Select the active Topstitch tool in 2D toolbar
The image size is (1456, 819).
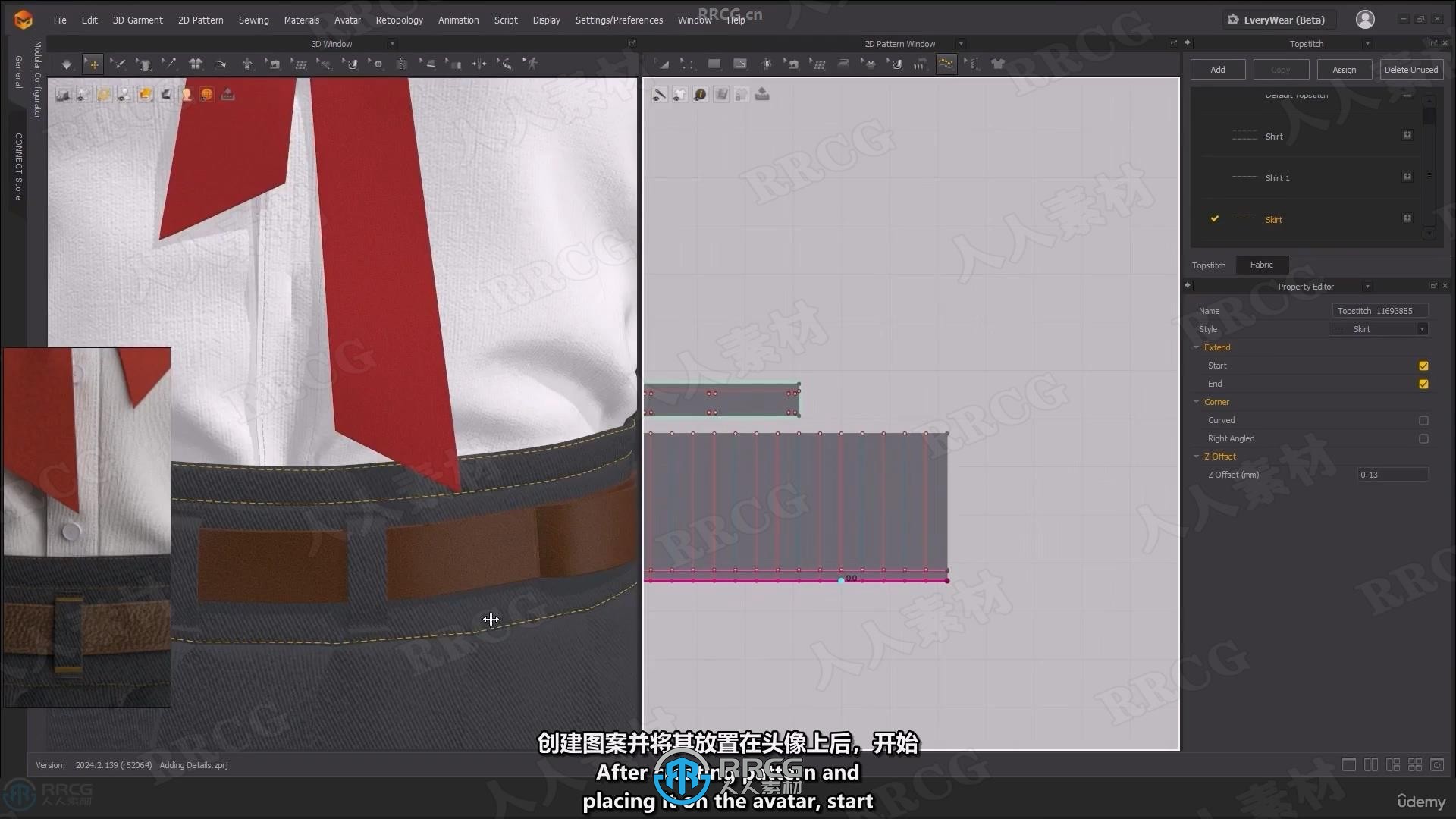point(946,64)
